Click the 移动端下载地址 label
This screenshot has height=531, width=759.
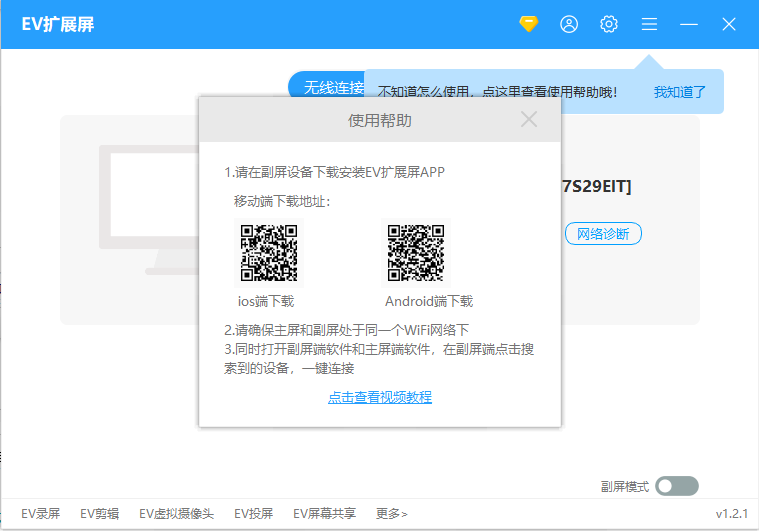tap(282, 201)
